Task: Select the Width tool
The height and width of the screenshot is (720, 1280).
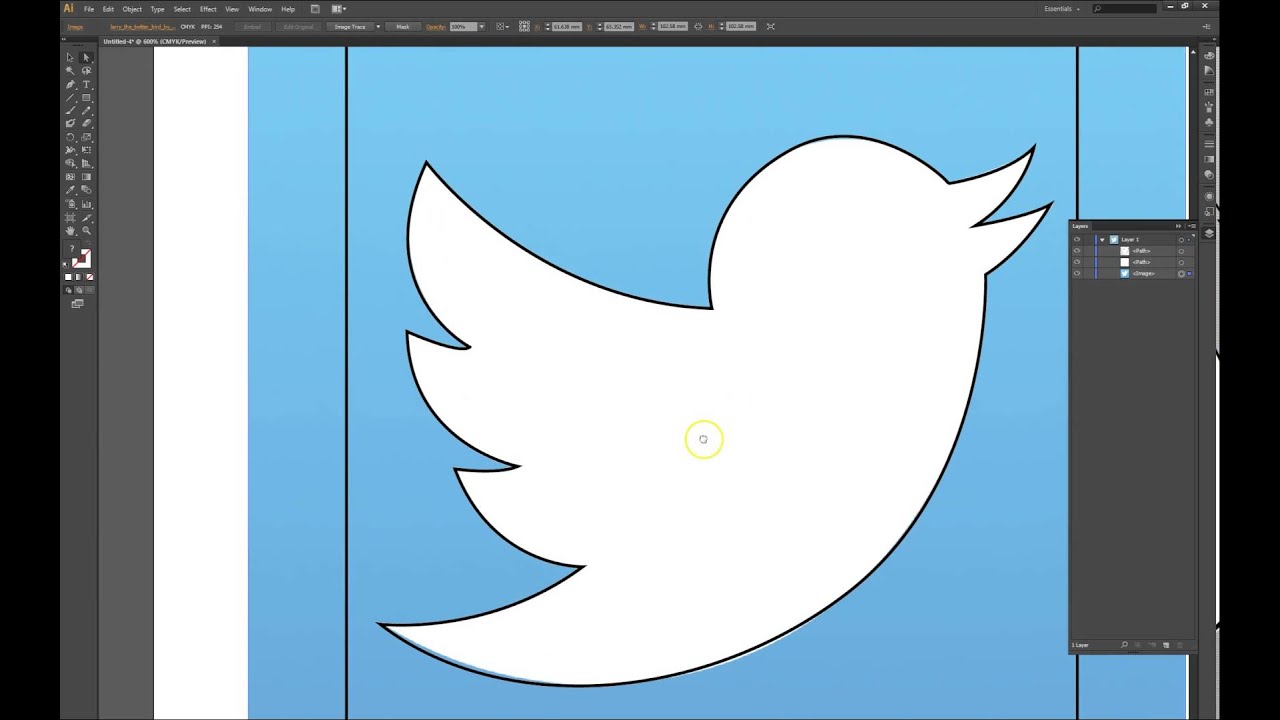Action: tap(70, 150)
